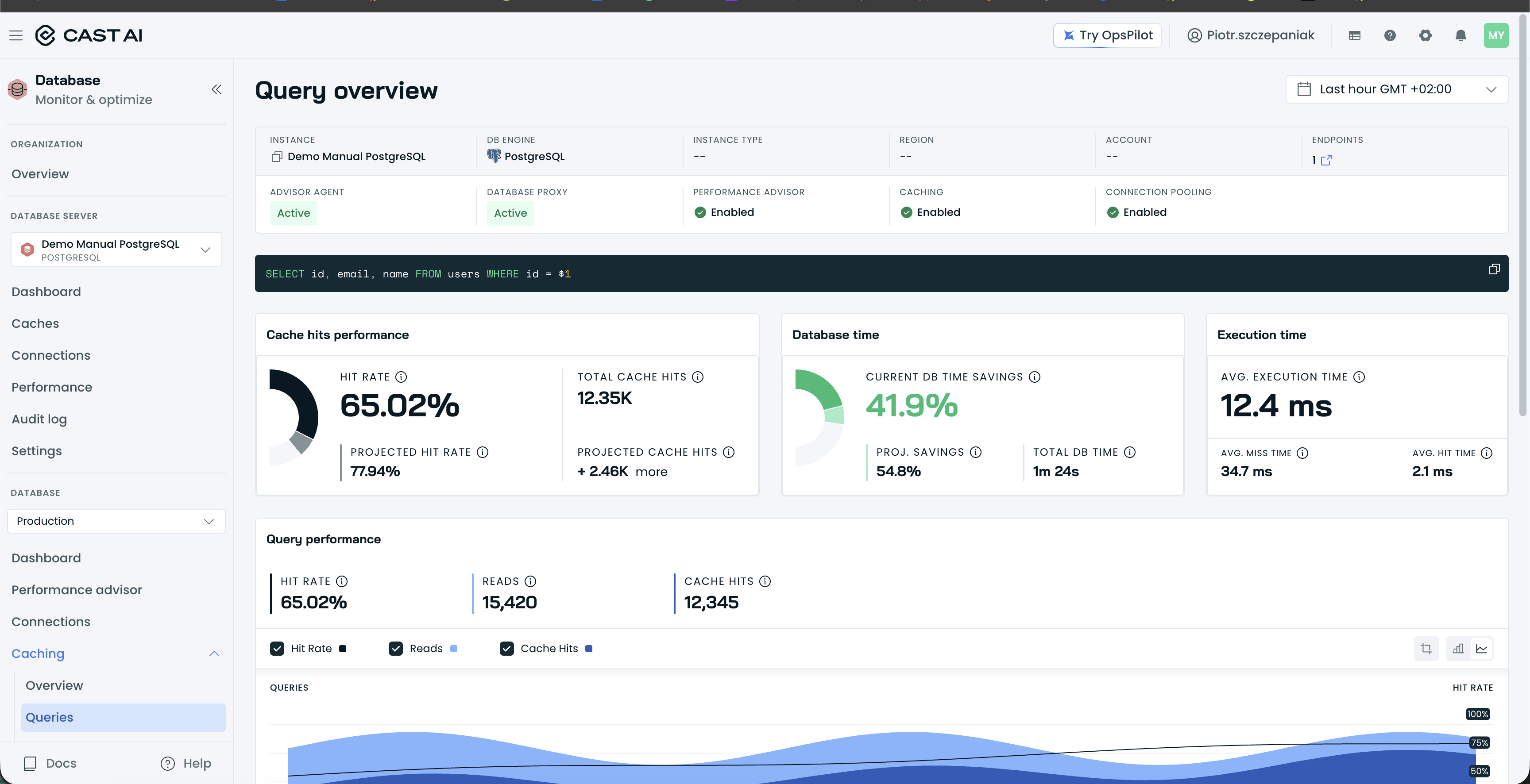Switch chart to line view icon
This screenshot has width=1530, height=784.
[x=1482, y=649]
